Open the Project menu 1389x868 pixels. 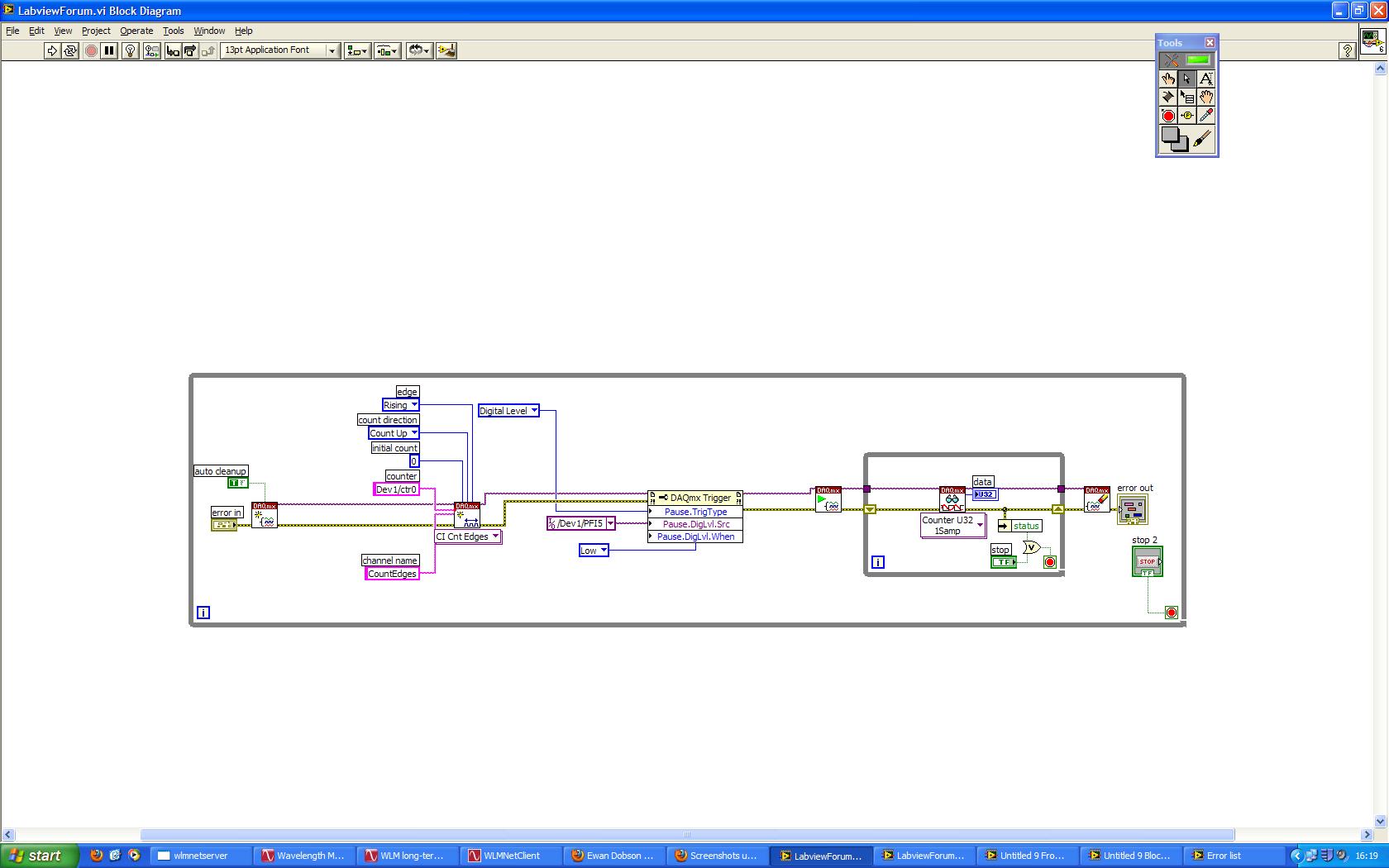click(96, 31)
